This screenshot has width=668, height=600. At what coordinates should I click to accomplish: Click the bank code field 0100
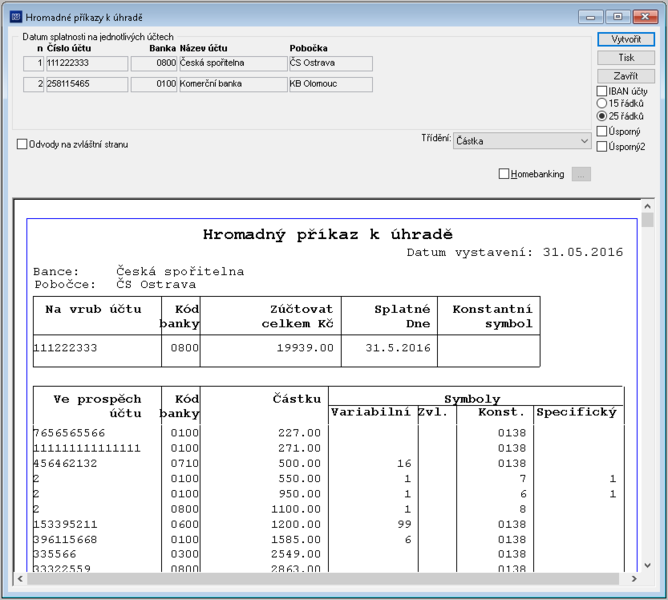154,84
